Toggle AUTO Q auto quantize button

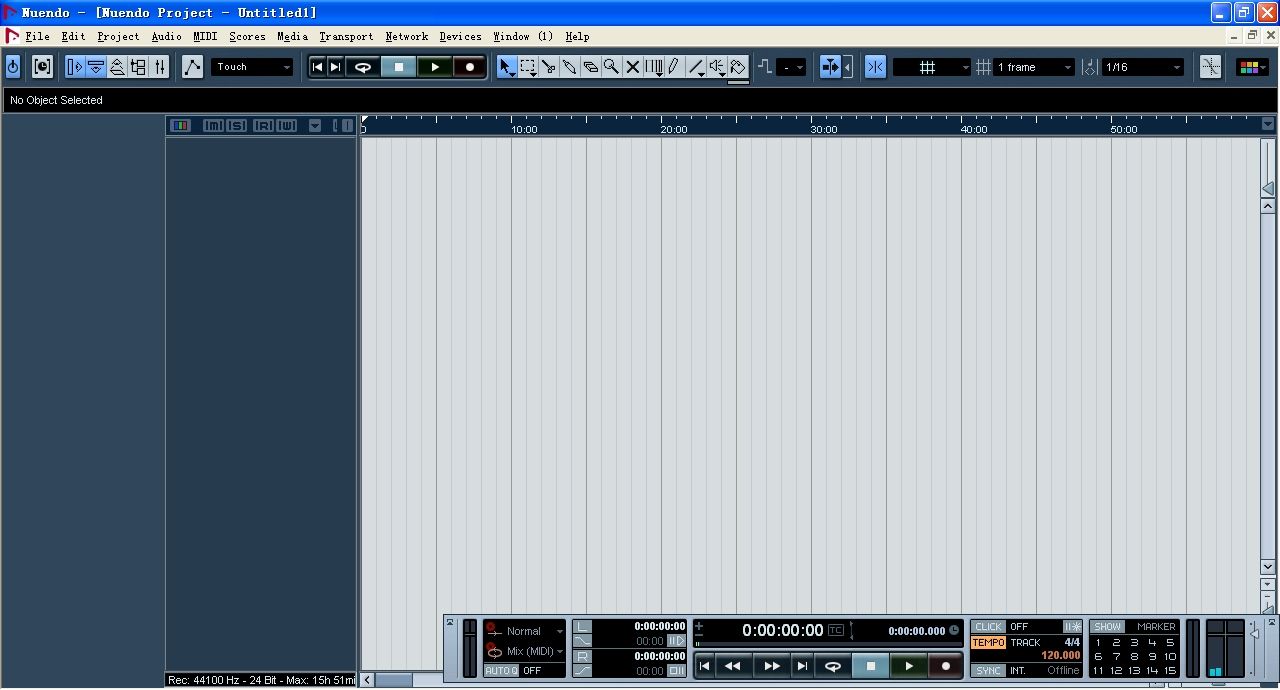501,670
